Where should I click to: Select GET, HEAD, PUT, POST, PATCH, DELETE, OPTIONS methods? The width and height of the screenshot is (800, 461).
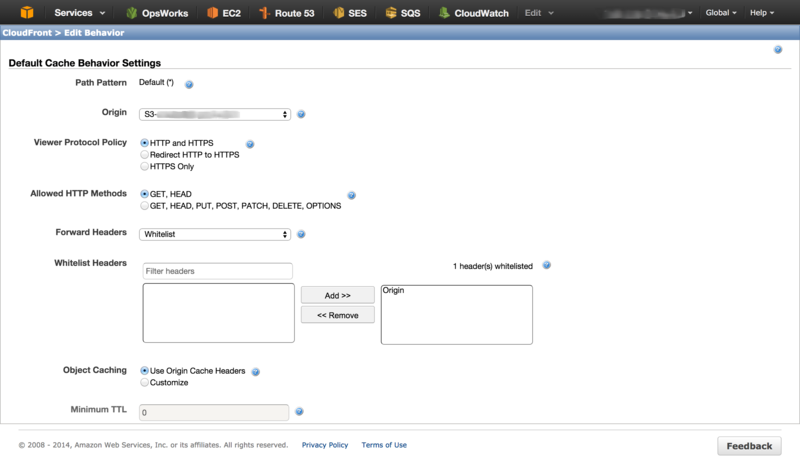pos(144,206)
